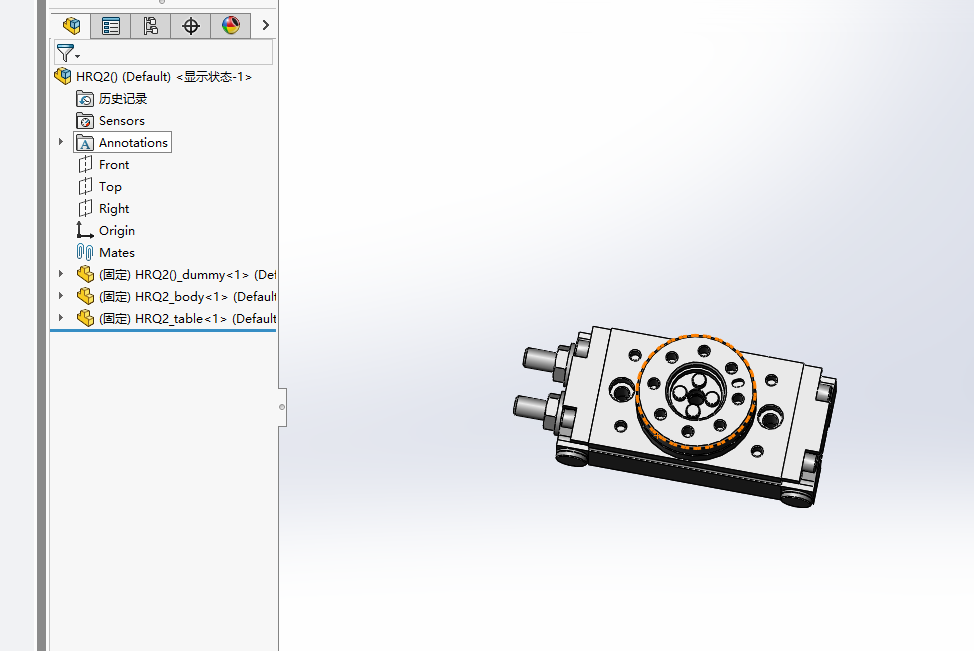Select the Front plane label
This screenshot has width=974, height=651.
tap(114, 165)
